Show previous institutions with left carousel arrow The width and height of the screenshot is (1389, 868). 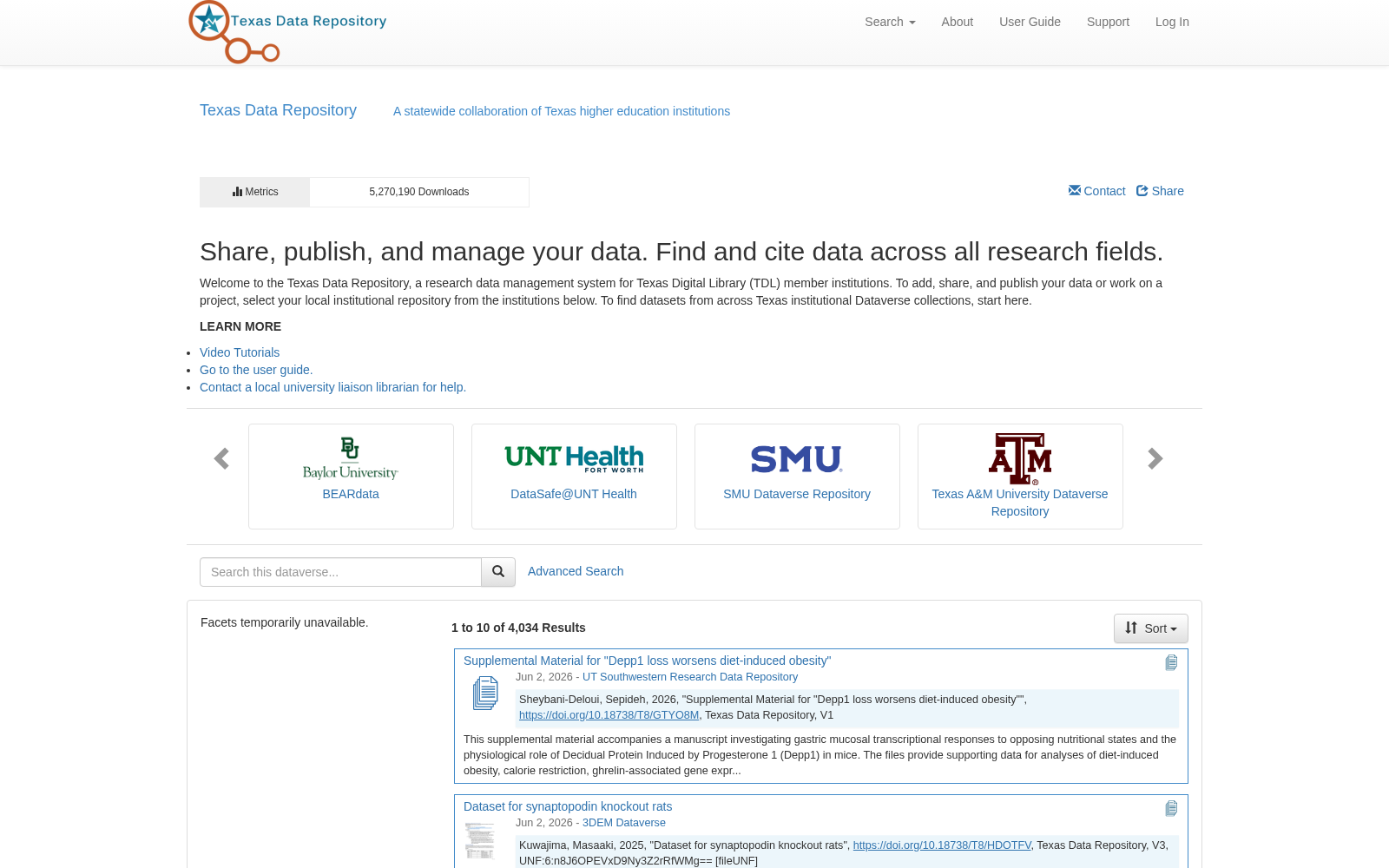pos(221,458)
